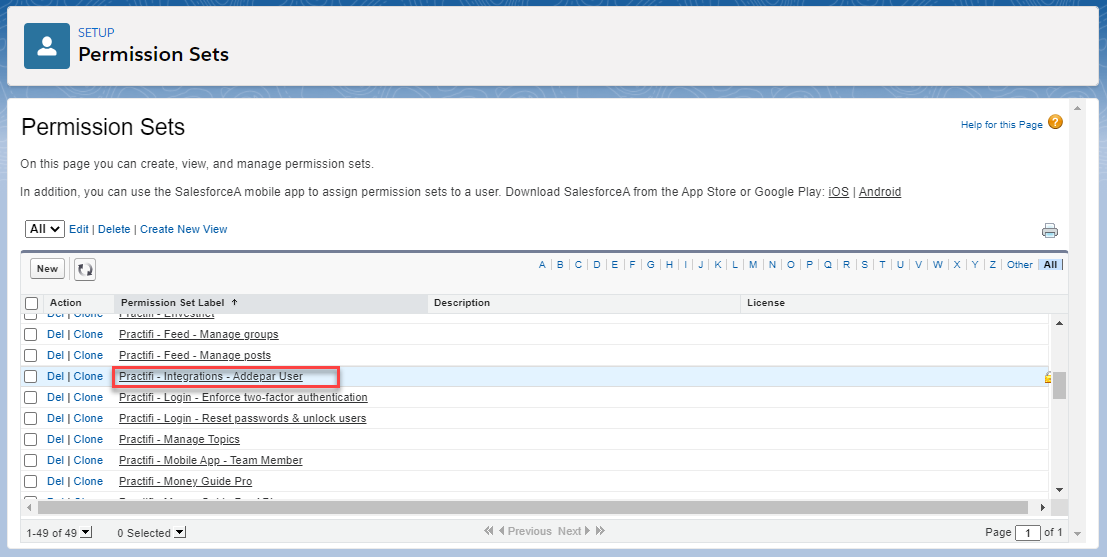The height and width of the screenshot is (557, 1107).
Task: Click Clone on Money Guide Pro row
Action: pyautogui.click(x=88, y=481)
